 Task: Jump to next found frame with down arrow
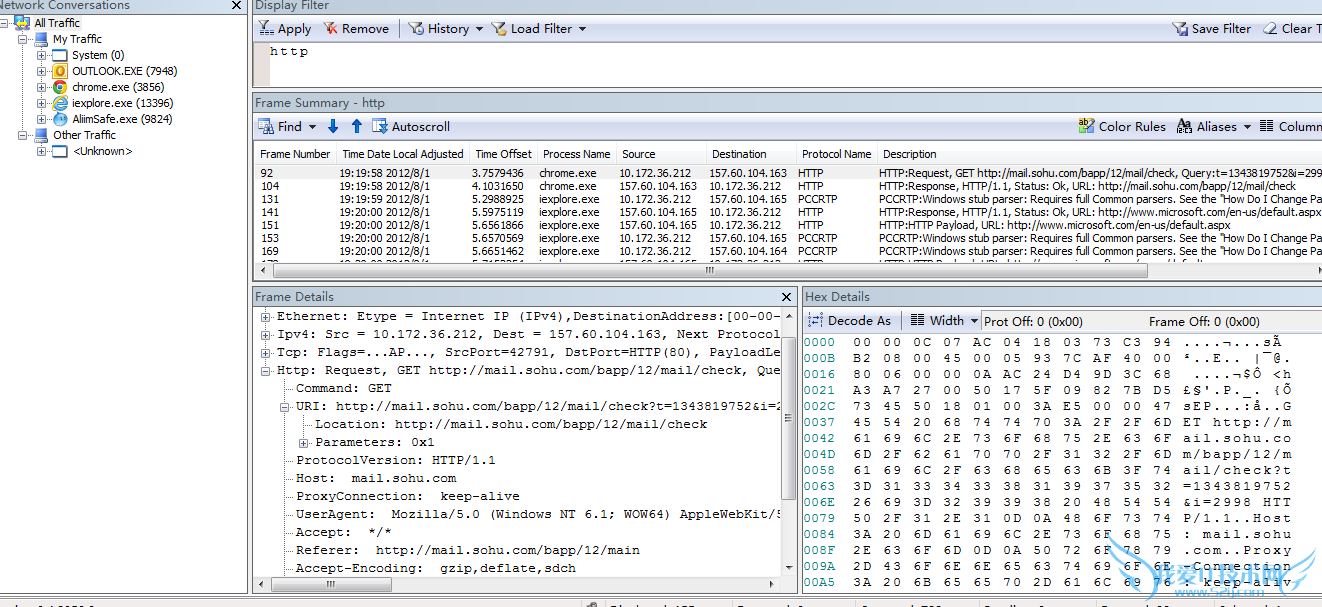[333, 127]
